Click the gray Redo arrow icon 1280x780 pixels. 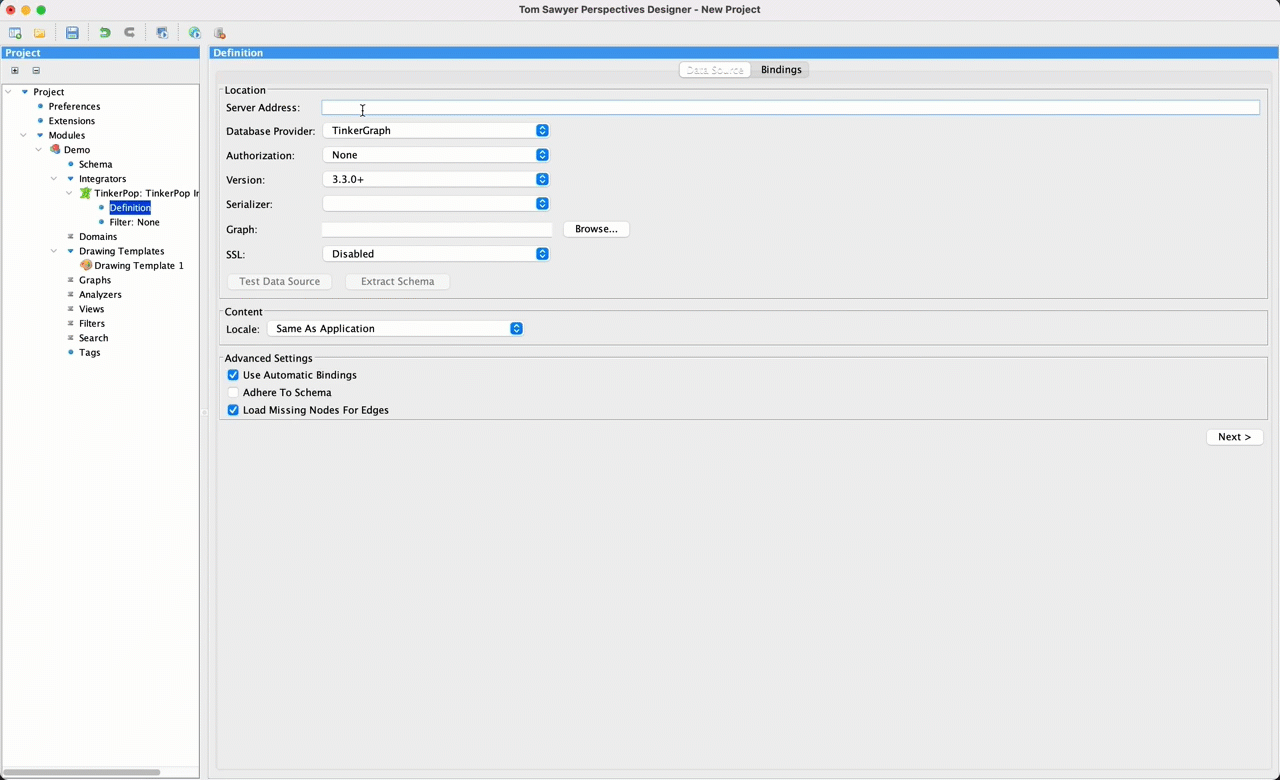pyautogui.click(x=129, y=33)
